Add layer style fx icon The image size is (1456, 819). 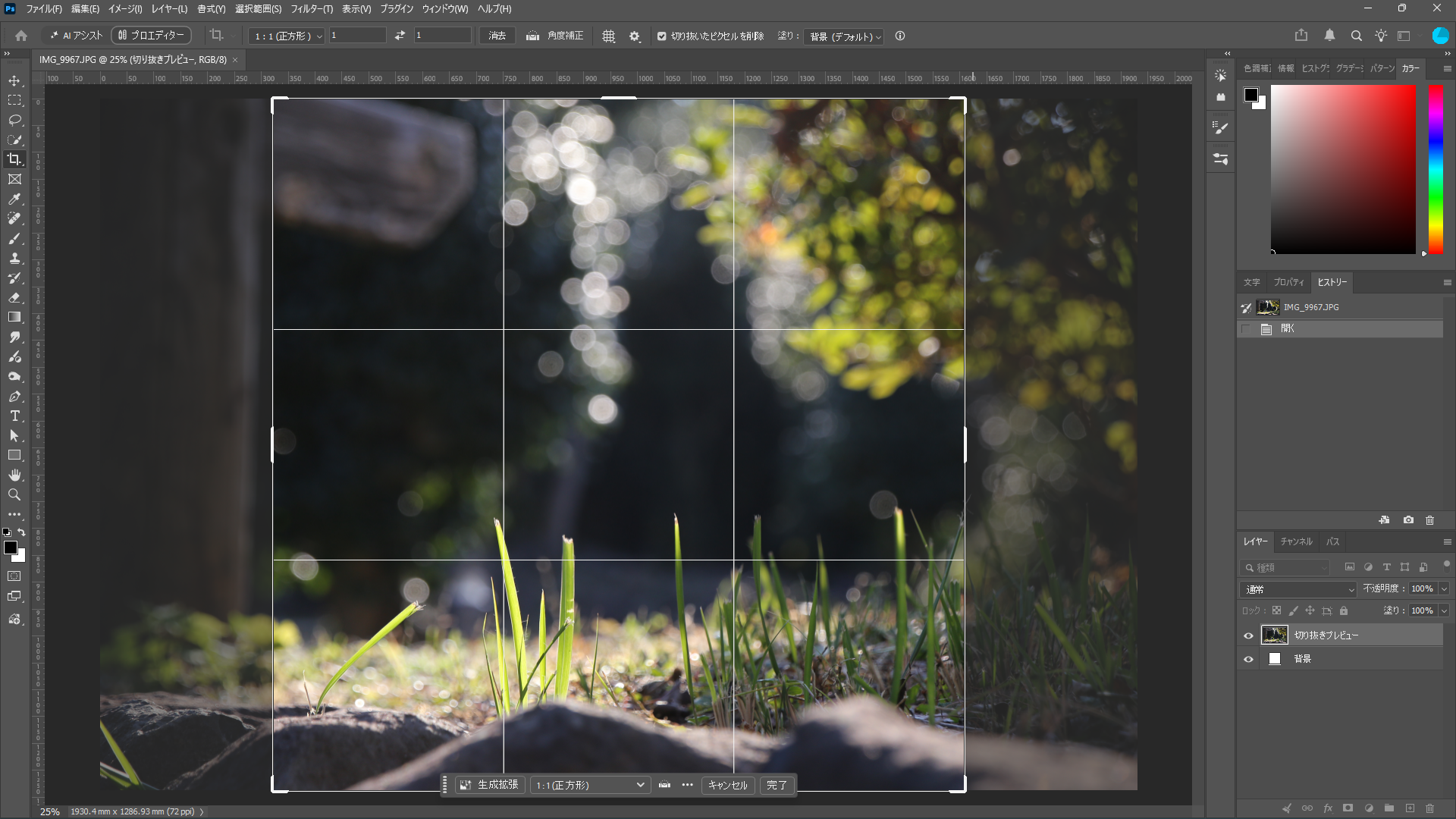click(1328, 808)
